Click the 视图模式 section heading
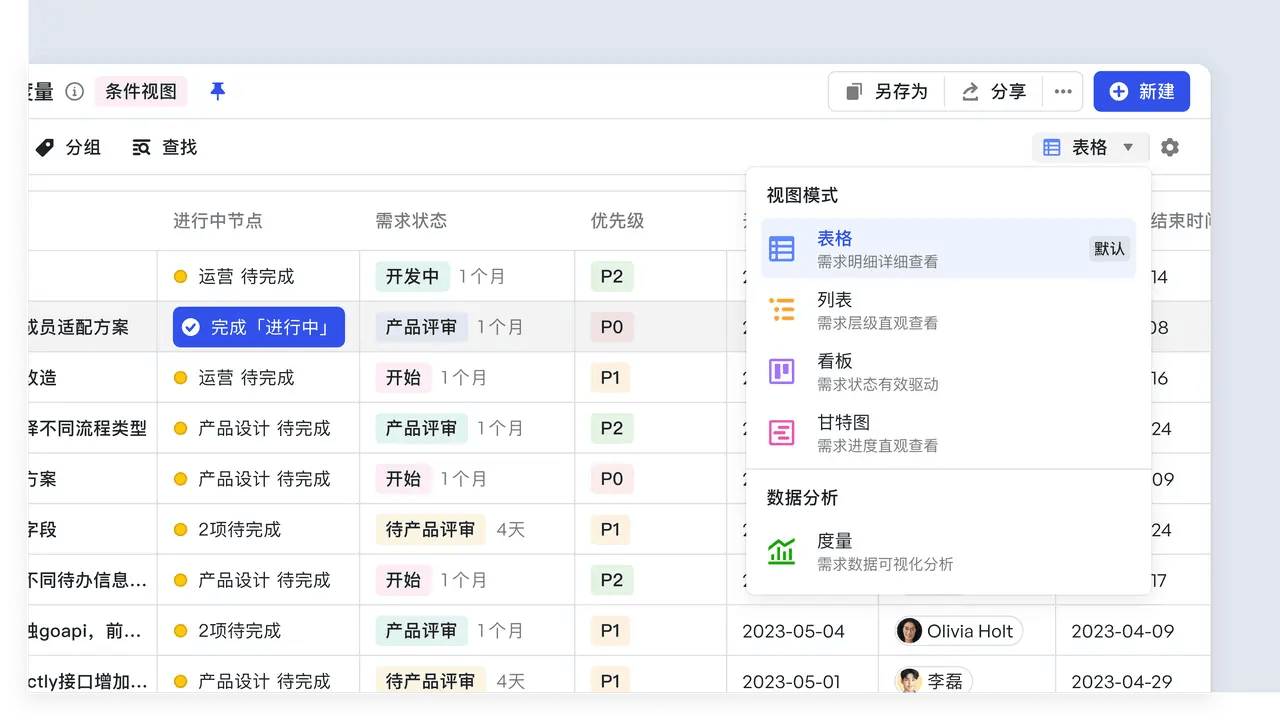The image size is (1280, 727). click(802, 195)
